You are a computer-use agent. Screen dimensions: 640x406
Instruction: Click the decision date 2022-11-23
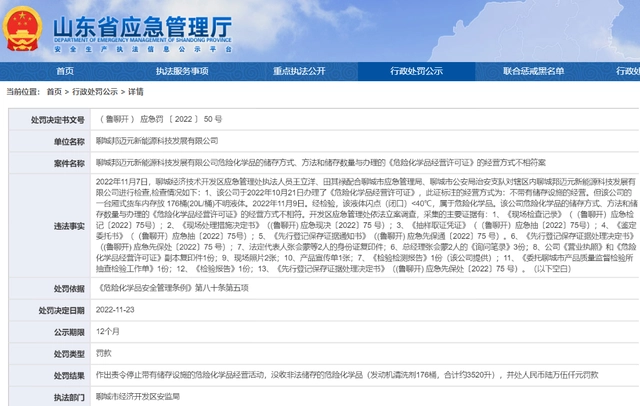[115, 310]
